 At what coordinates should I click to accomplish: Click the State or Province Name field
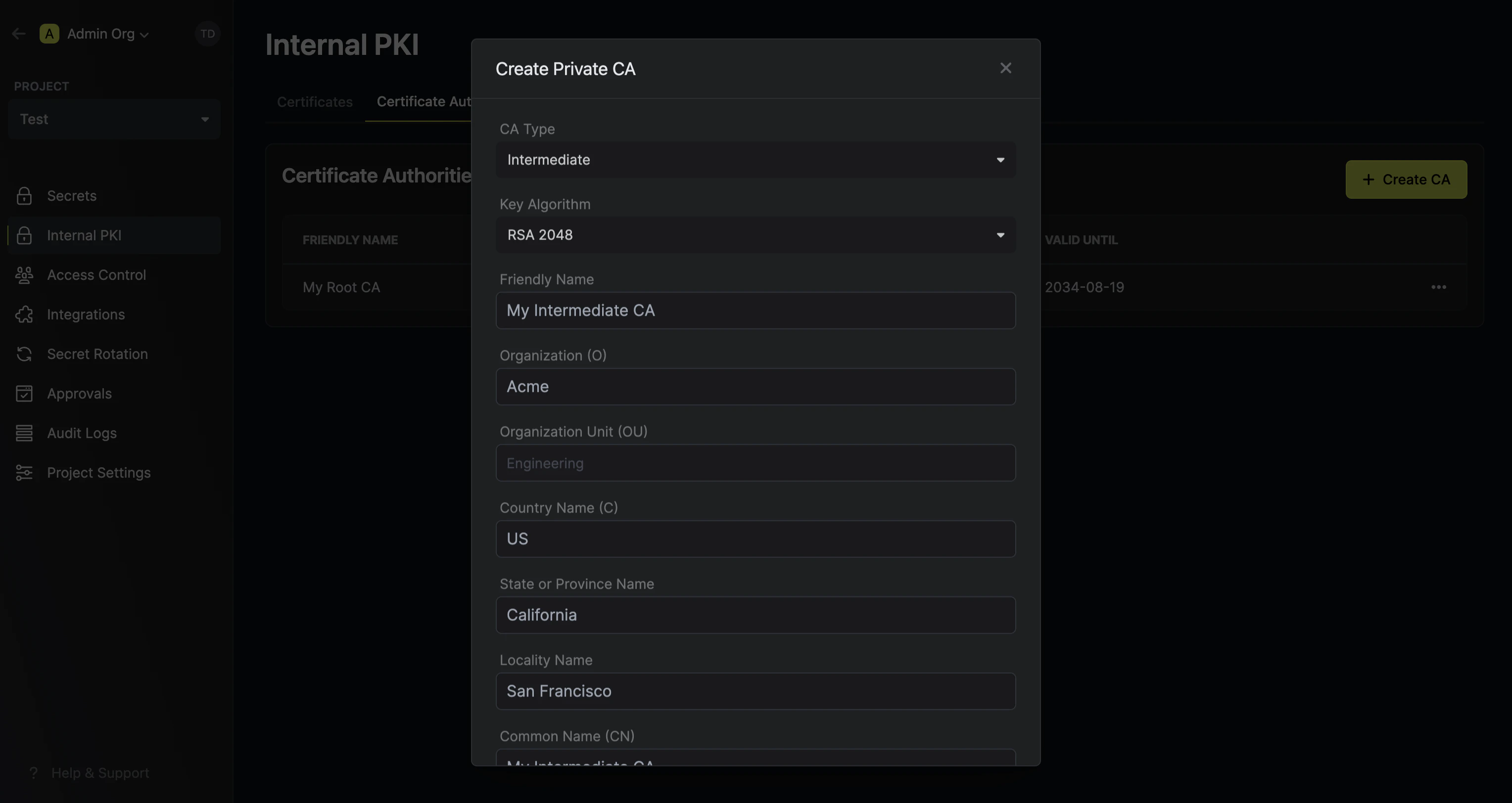pos(756,615)
